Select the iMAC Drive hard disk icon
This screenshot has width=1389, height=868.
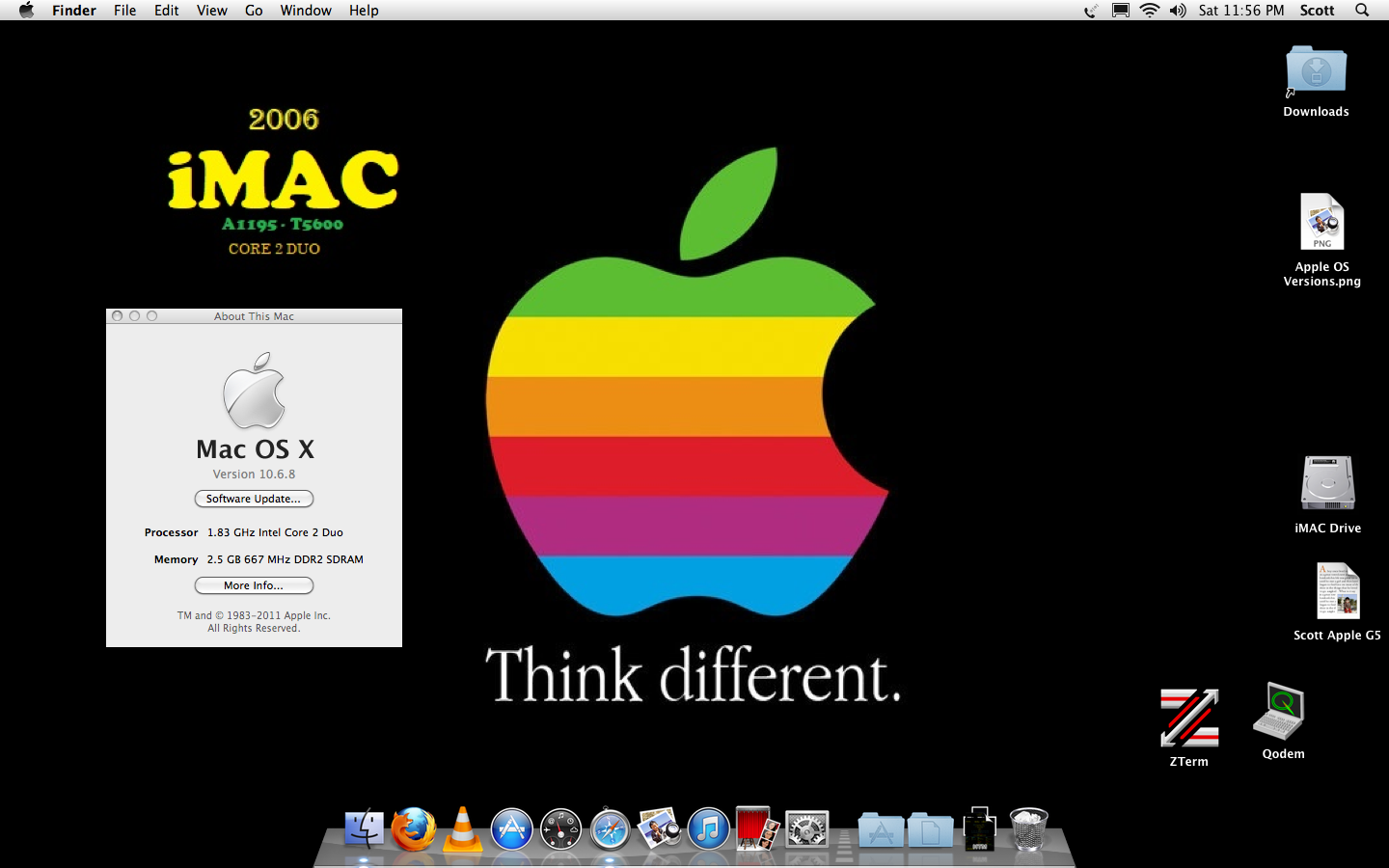point(1327,483)
